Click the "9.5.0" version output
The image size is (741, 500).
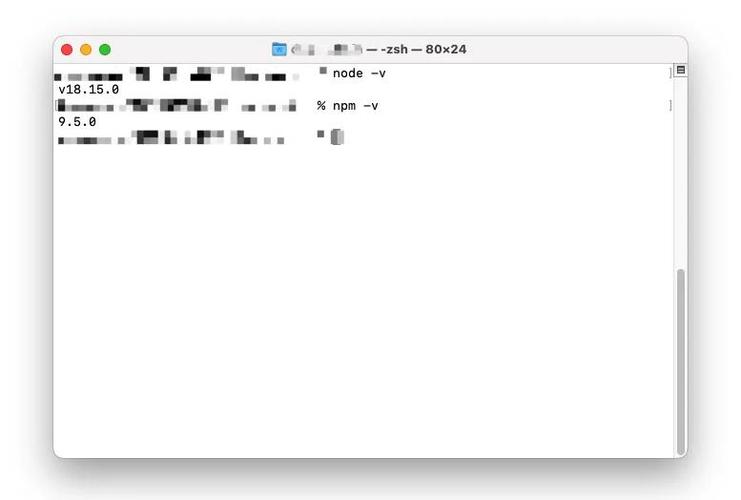[77, 121]
